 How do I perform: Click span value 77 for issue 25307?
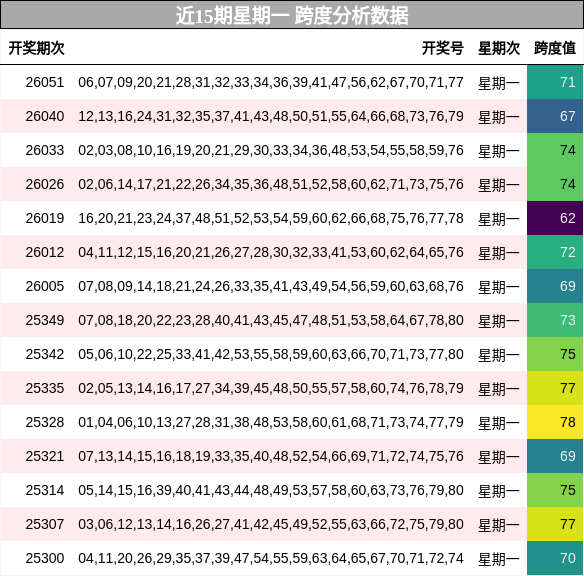(x=555, y=524)
